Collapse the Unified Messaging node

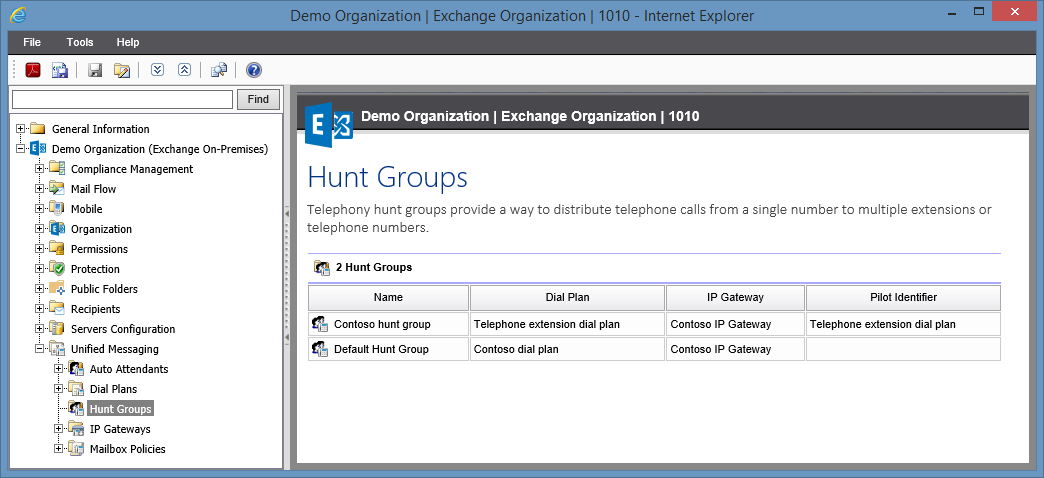point(40,348)
